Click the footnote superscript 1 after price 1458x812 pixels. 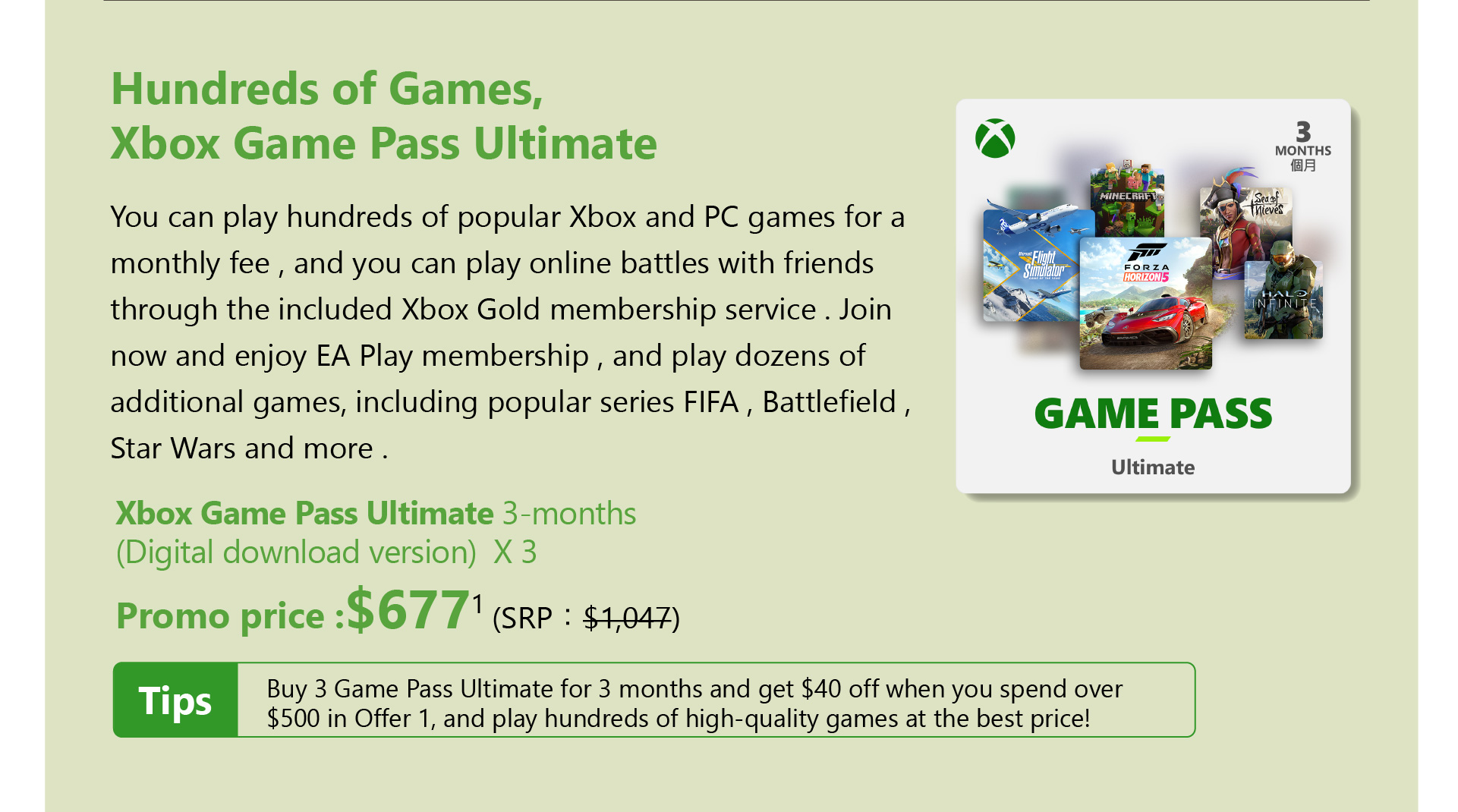[477, 604]
